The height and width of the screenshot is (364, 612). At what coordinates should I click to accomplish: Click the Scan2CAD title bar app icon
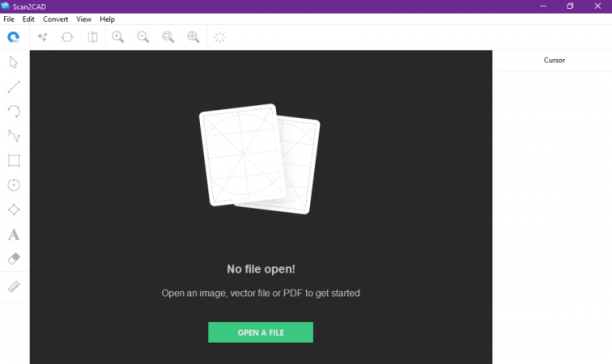5,6
